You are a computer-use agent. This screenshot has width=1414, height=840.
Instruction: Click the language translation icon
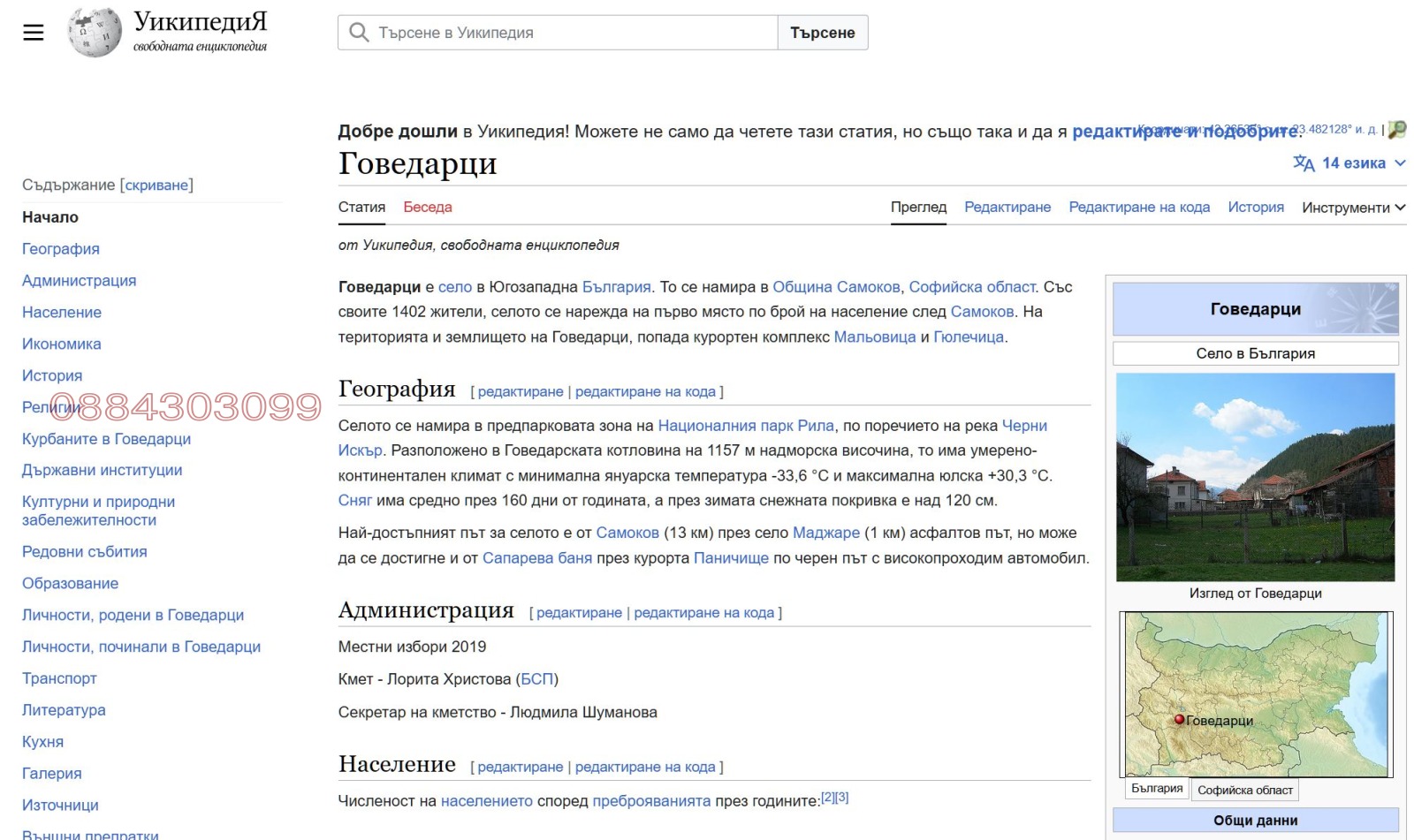pyautogui.click(x=1304, y=163)
